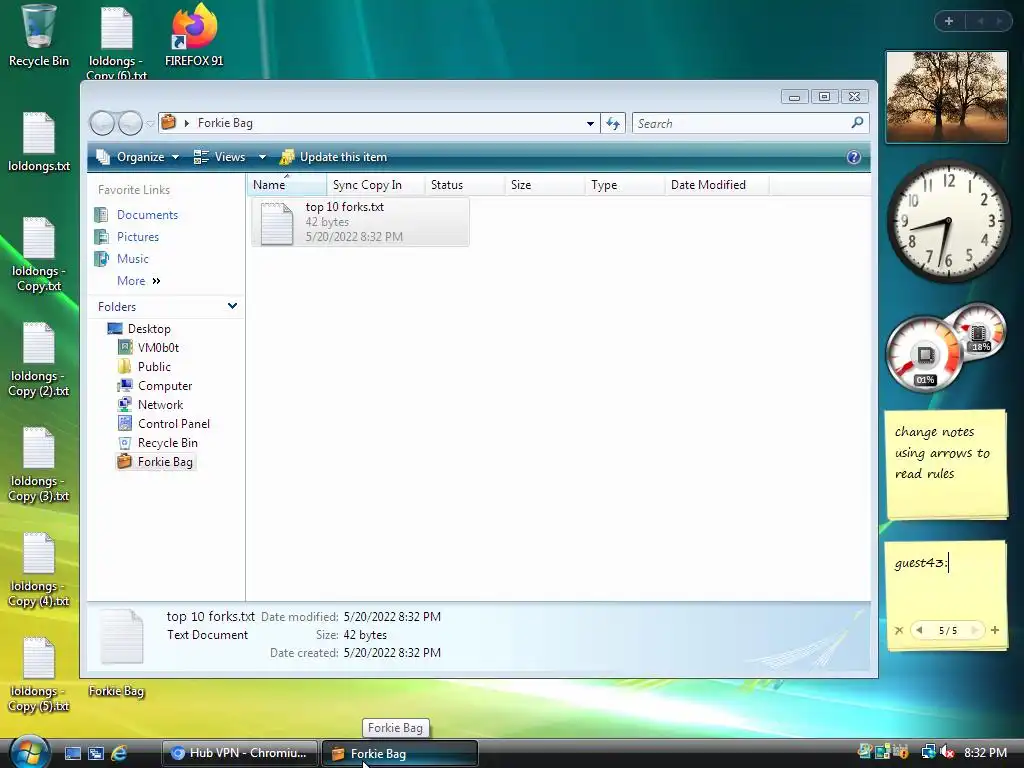Go to previous sticky note

click(920, 630)
